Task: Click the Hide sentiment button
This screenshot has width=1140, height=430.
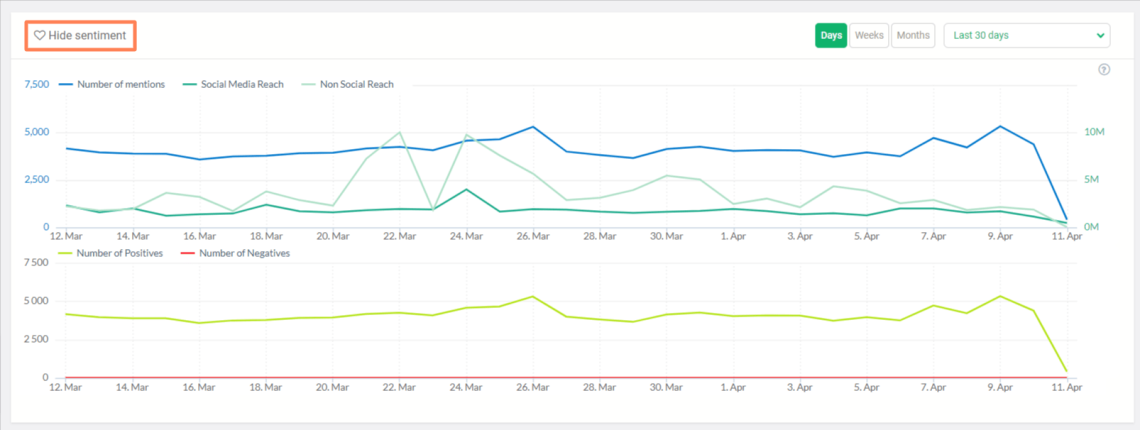Action: pyautogui.click(x=80, y=35)
